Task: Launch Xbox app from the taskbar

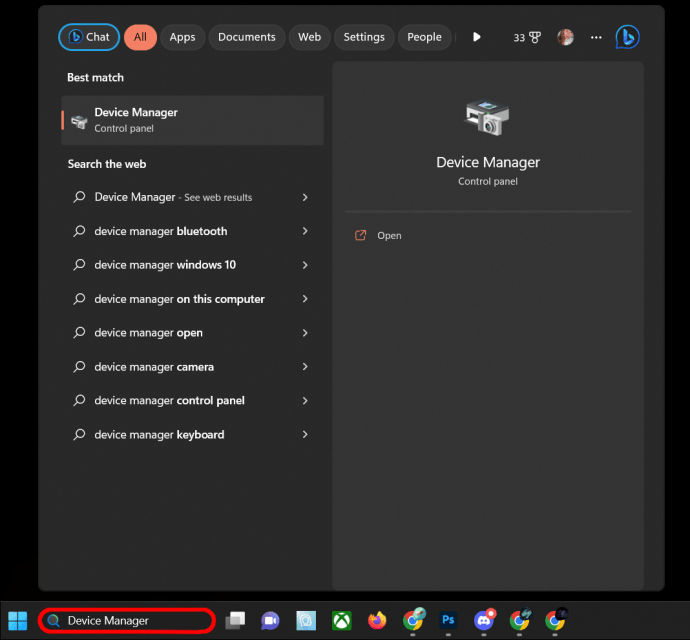Action: (341, 621)
